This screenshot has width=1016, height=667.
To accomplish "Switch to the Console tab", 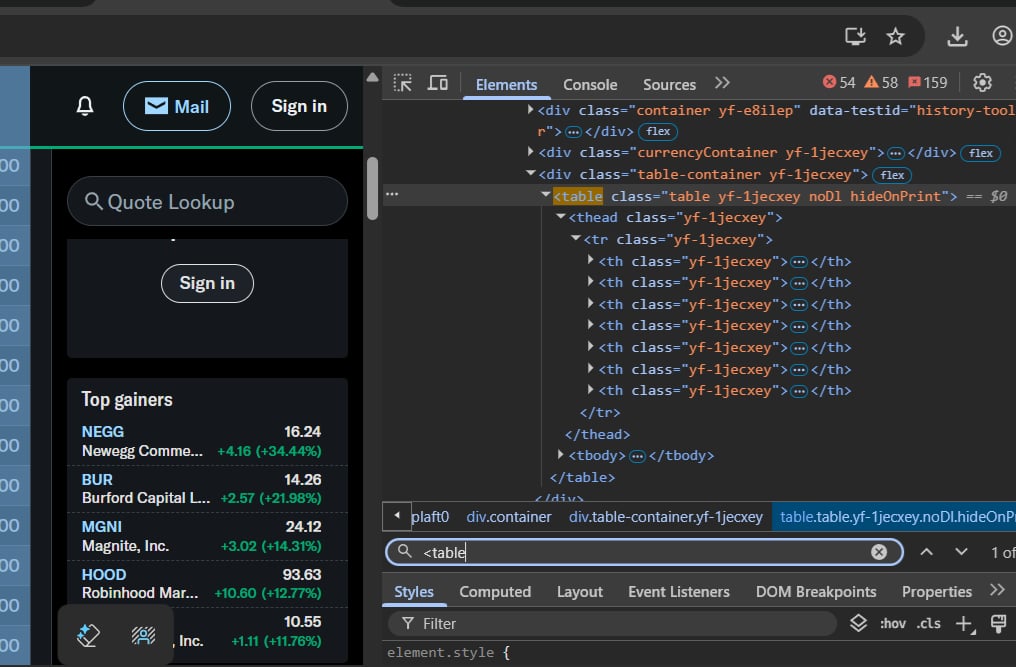I will tap(590, 85).
